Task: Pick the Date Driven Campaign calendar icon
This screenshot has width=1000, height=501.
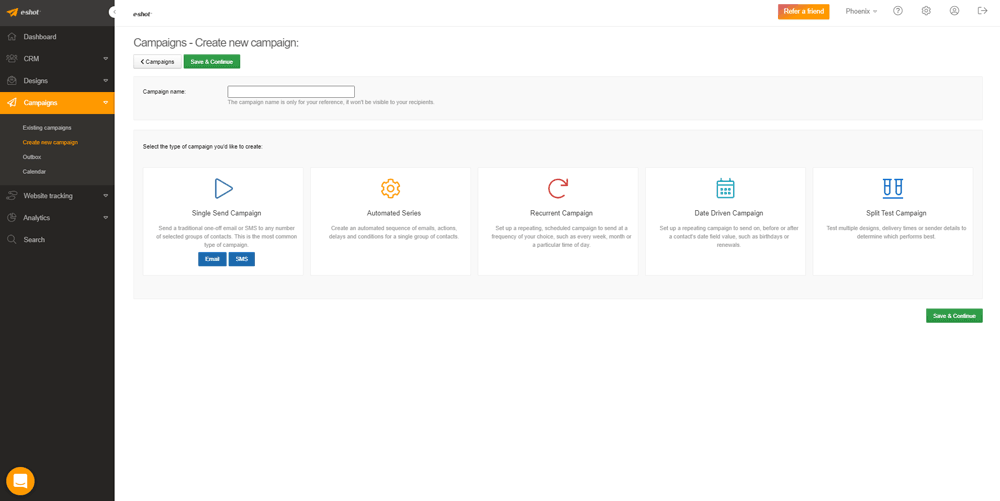Action: point(725,188)
